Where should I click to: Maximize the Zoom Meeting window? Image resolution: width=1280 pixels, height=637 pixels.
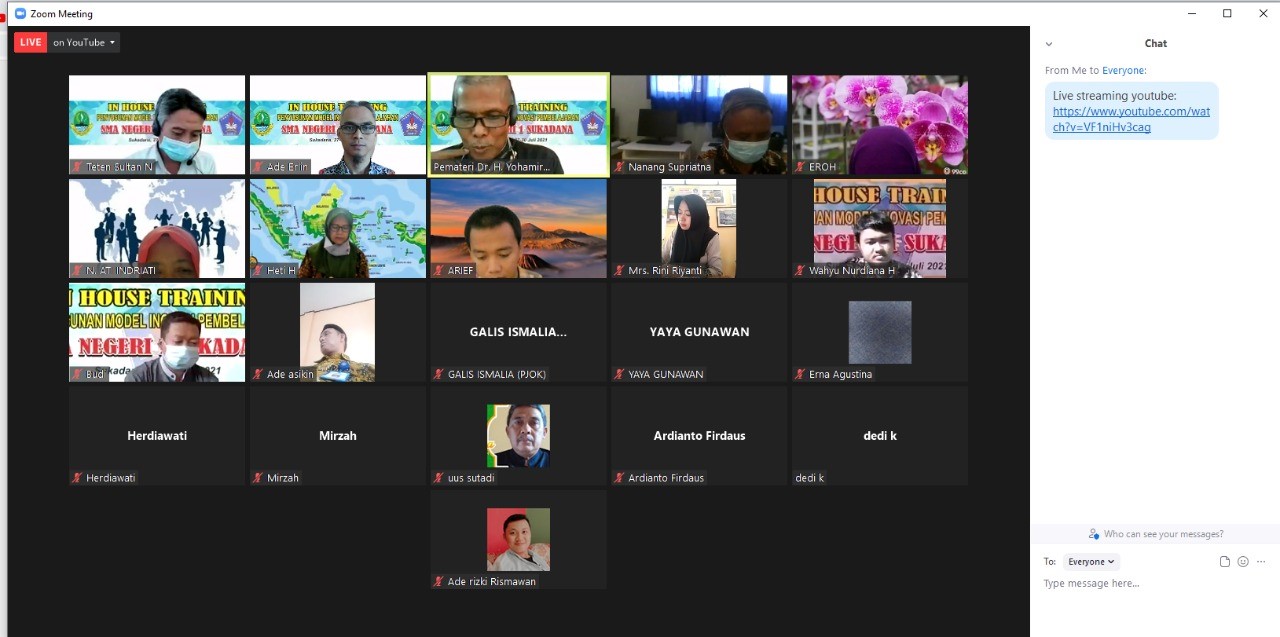coord(1227,14)
